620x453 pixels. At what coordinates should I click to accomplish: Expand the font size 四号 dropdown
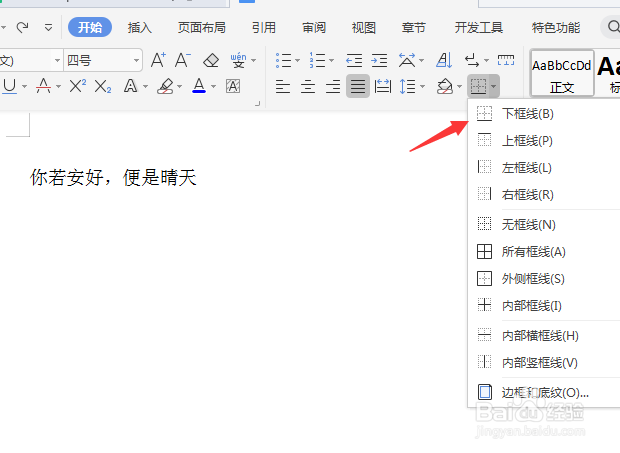click(136, 60)
